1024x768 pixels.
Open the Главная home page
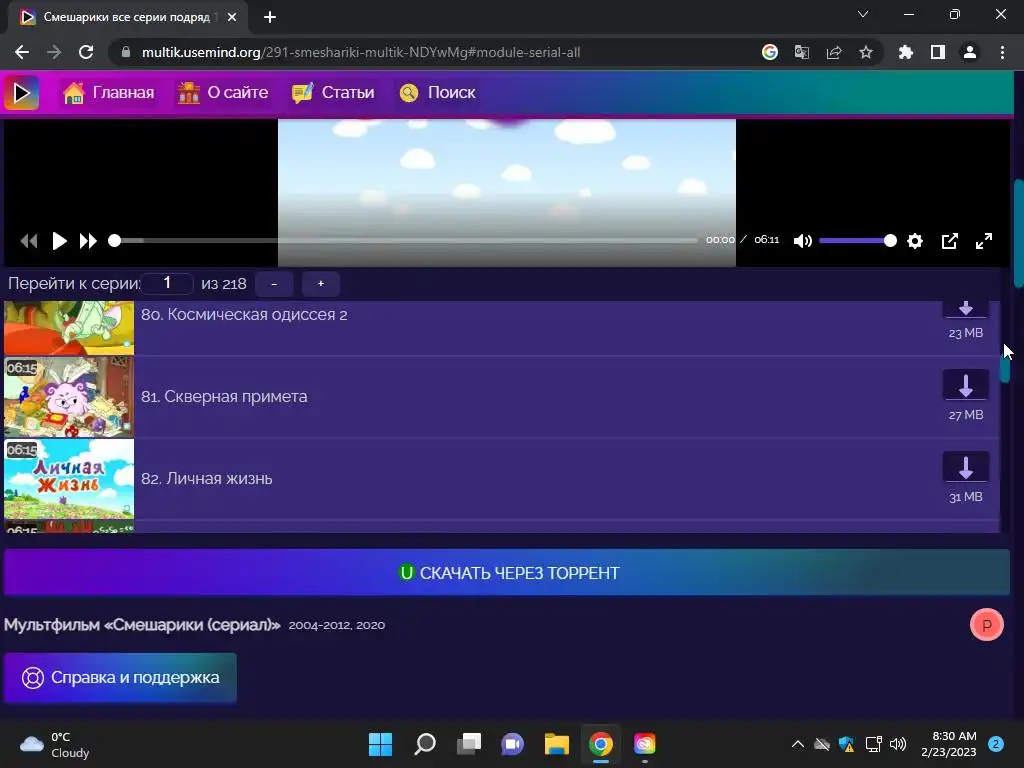(108, 93)
